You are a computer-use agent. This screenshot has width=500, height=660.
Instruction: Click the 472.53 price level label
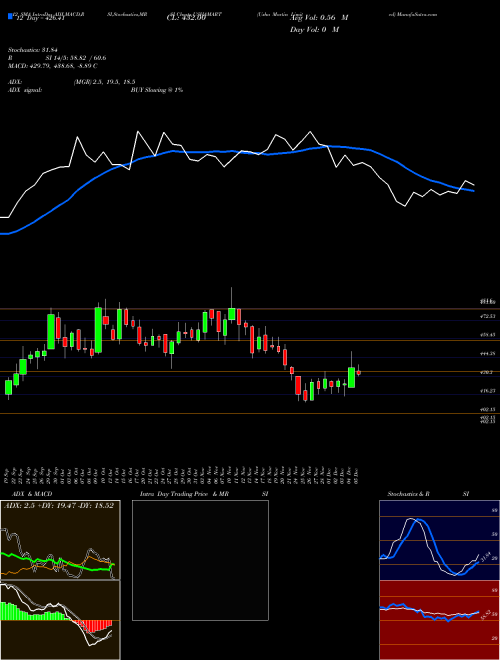pyautogui.click(x=487, y=316)
